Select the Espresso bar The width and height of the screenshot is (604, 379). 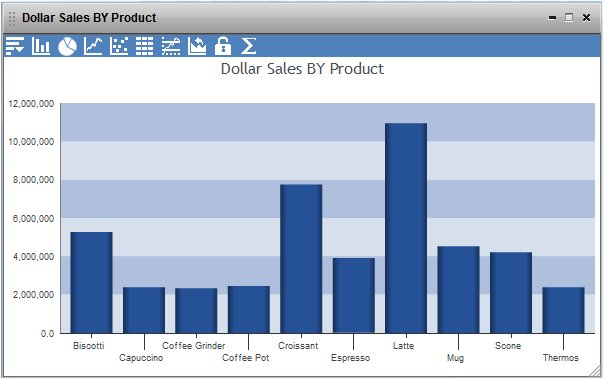click(354, 295)
